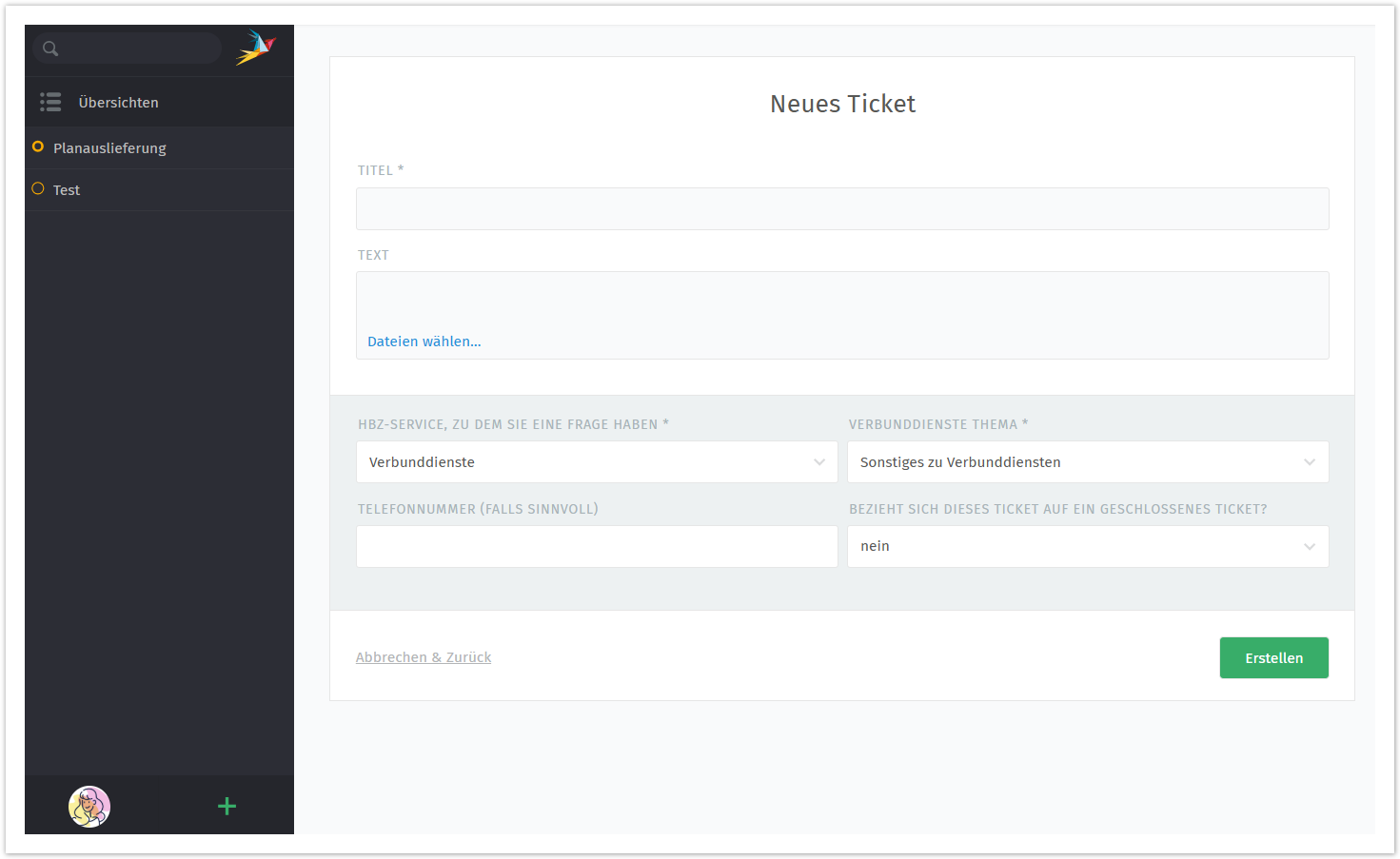Click inside the Text body area
The height and width of the screenshot is (859, 1400).
[842, 300]
